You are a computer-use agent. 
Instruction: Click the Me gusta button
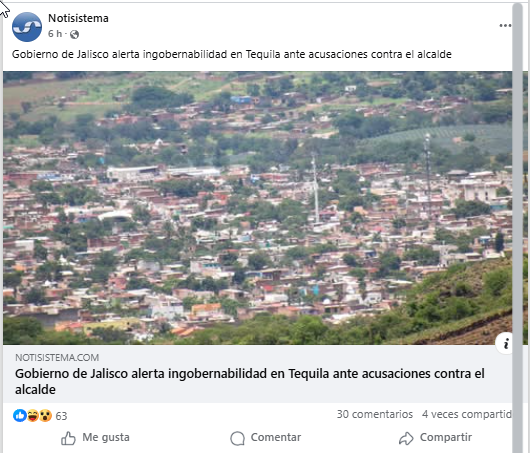[95, 438]
